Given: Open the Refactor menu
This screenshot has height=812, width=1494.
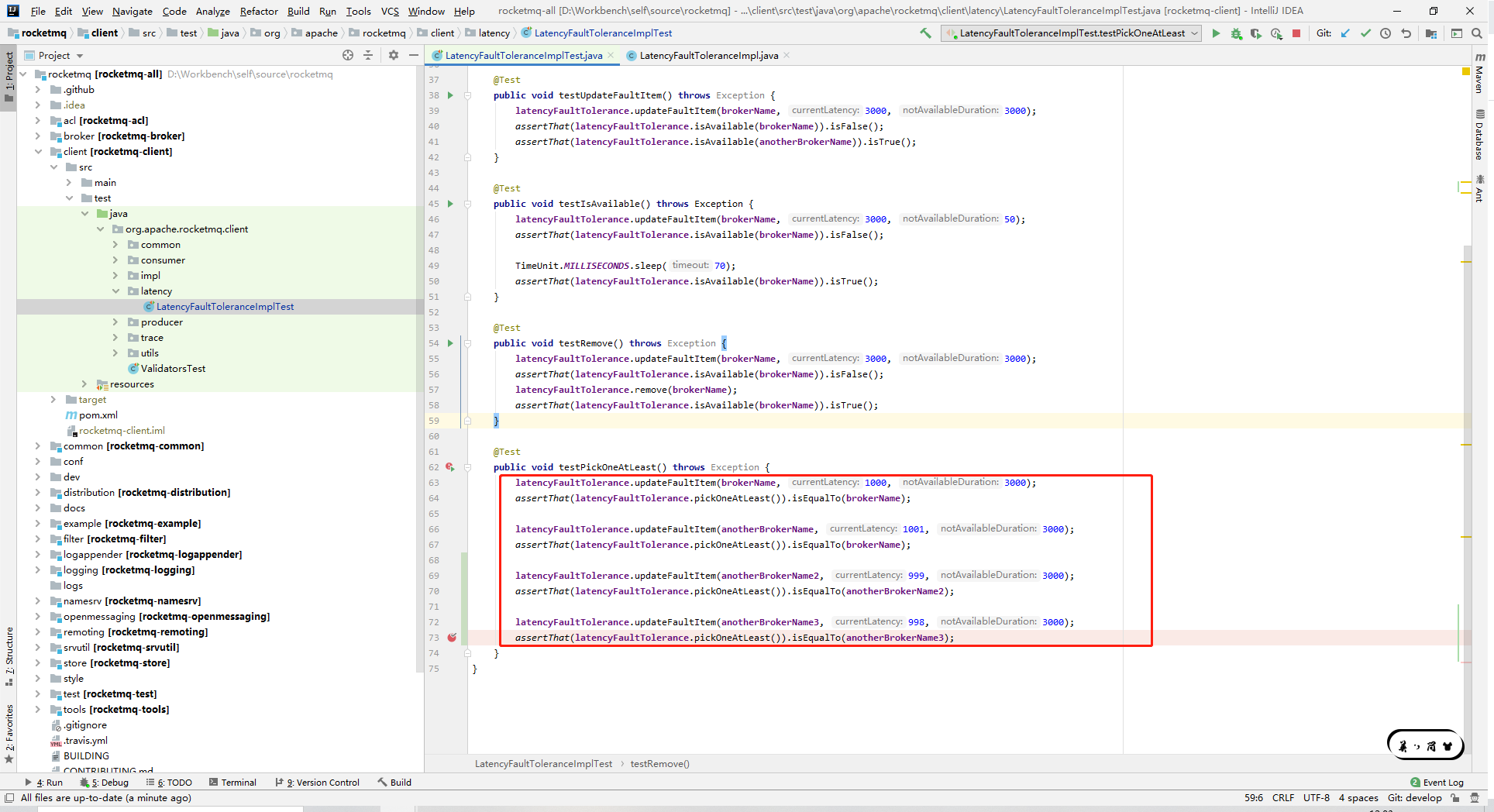Looking at the screenshot, I should [x=259, y=11].
